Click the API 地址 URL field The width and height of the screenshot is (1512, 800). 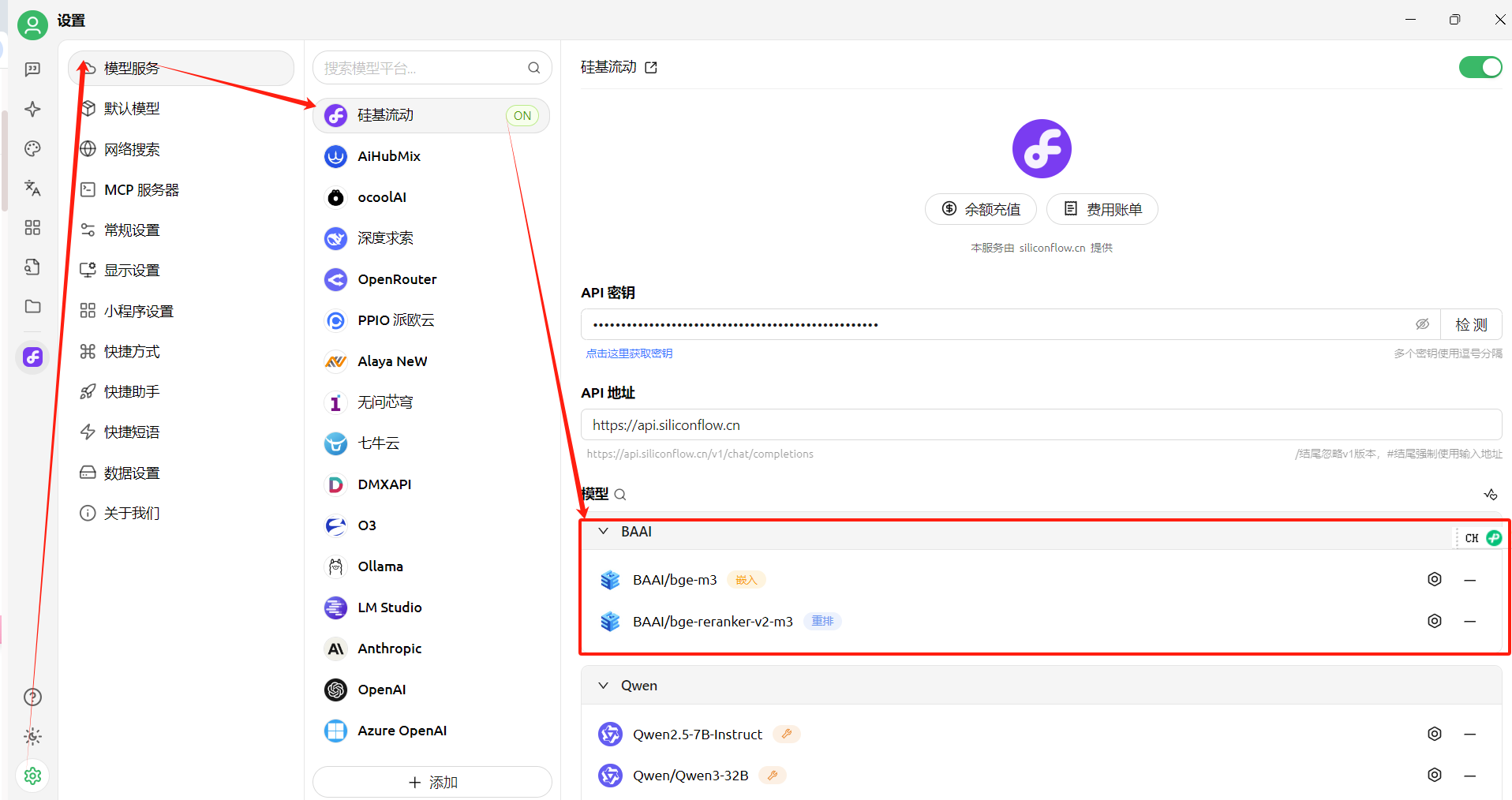1042,424
